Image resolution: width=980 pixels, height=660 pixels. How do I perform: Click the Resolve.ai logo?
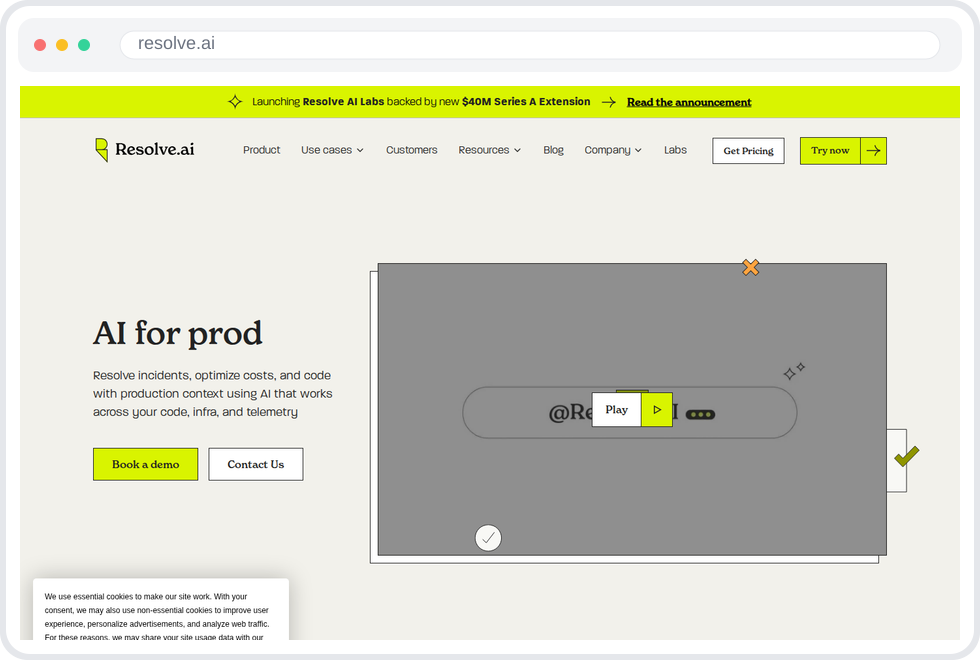(144, 149)
